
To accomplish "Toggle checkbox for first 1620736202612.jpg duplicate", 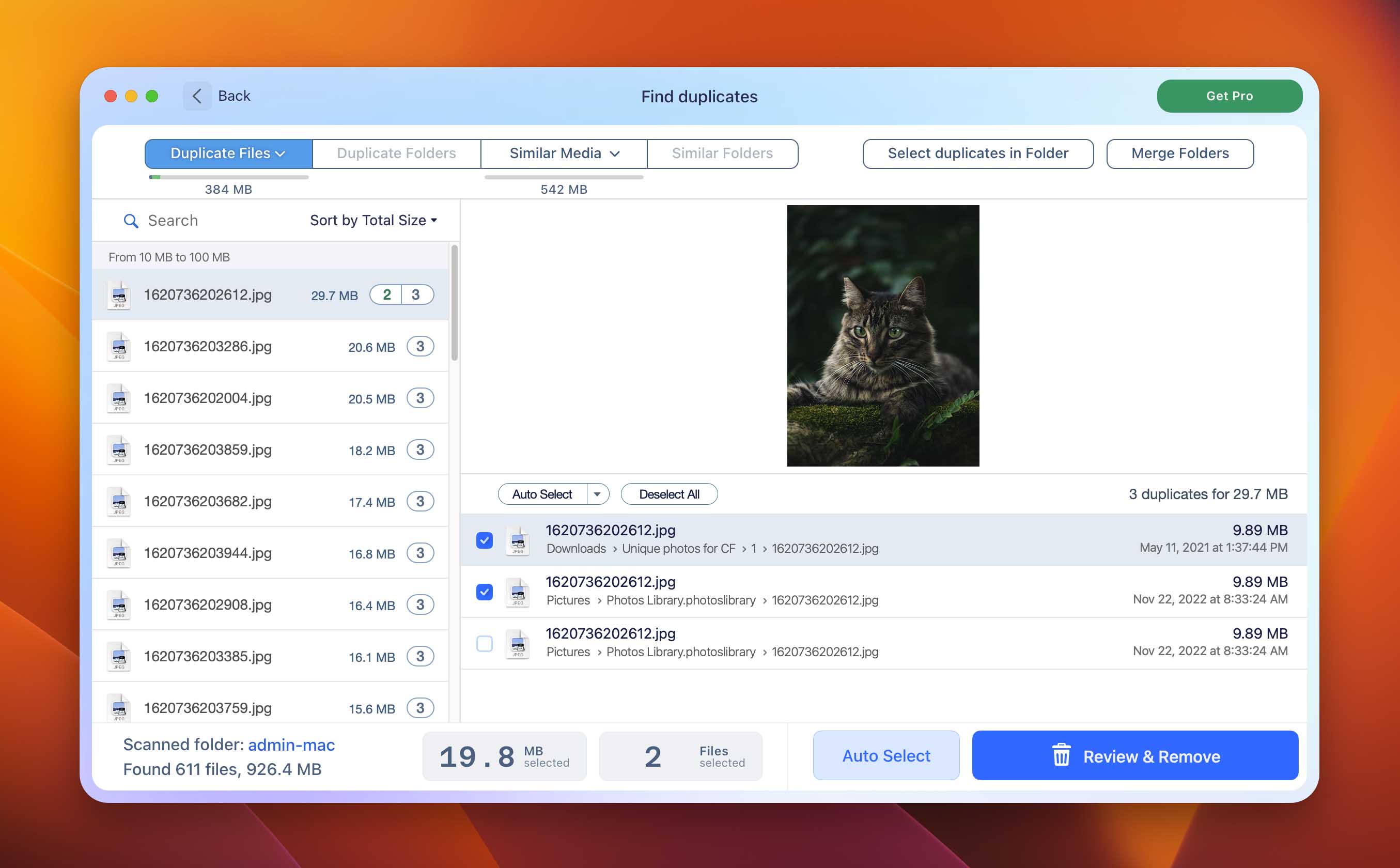I will (484, 539).
